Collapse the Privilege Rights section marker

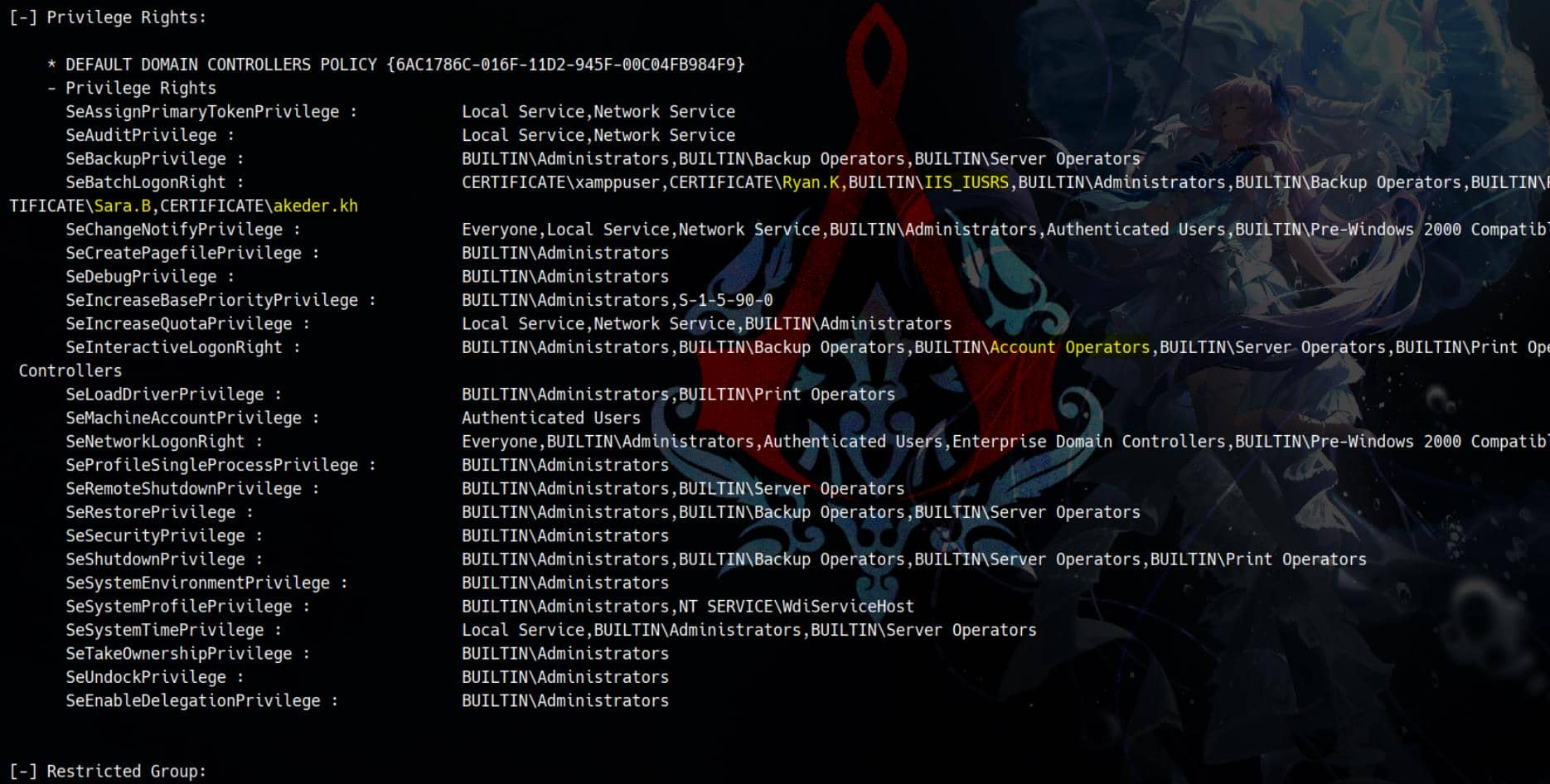[23, 17]
